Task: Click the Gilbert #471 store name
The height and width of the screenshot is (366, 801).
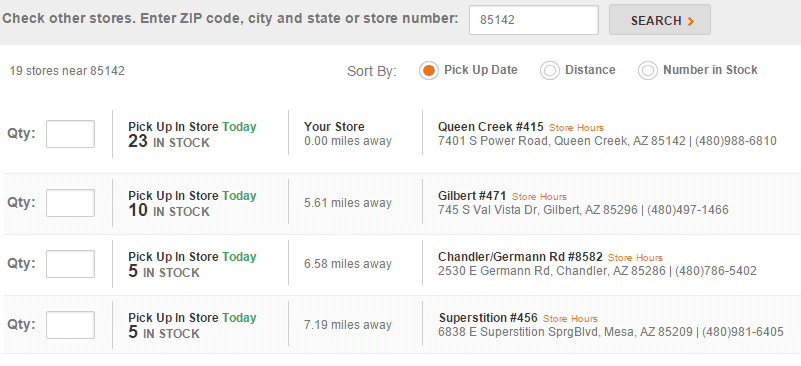Action: pos(472,196)
